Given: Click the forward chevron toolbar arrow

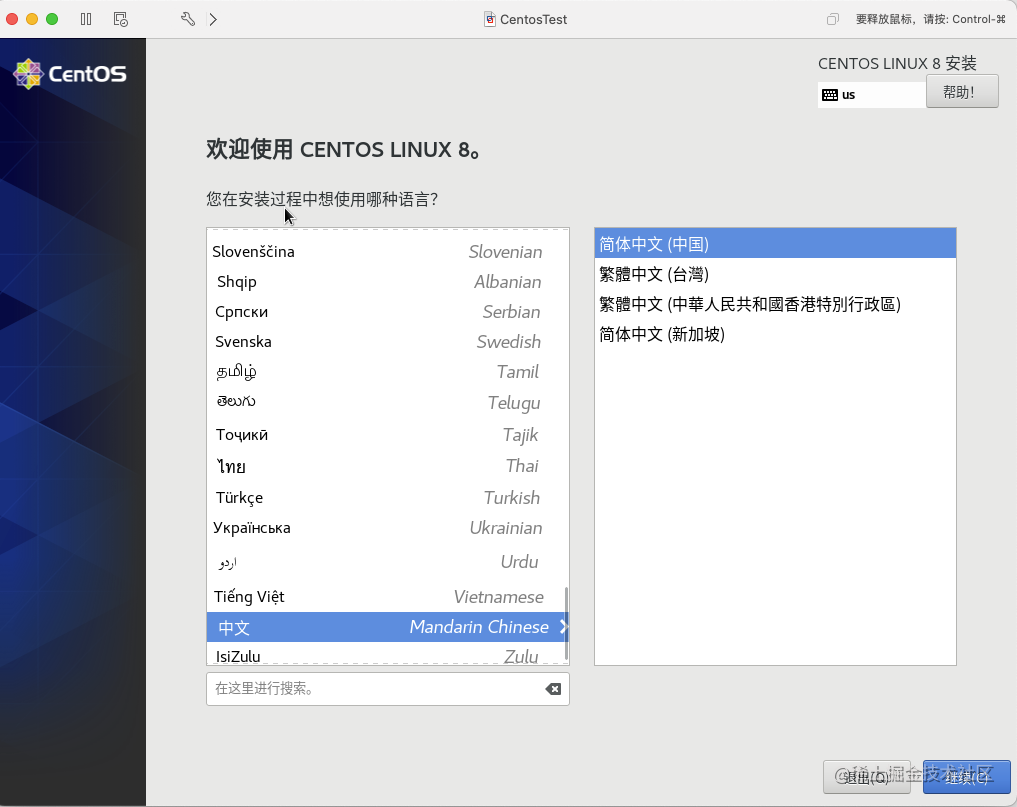Looking at the screenshot, I should pos(213,19).
